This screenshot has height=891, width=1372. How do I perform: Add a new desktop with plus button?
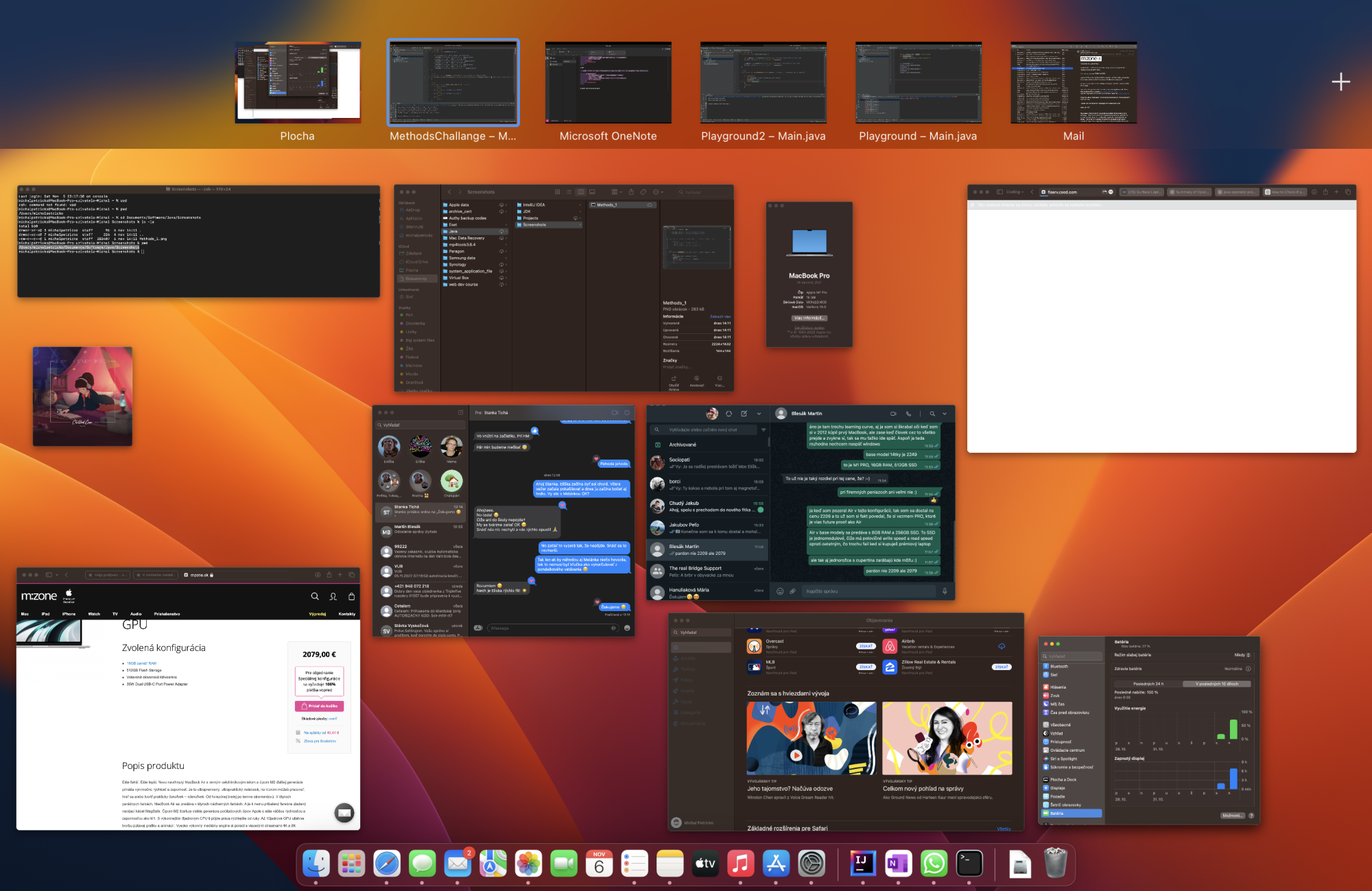[1340, 82]
